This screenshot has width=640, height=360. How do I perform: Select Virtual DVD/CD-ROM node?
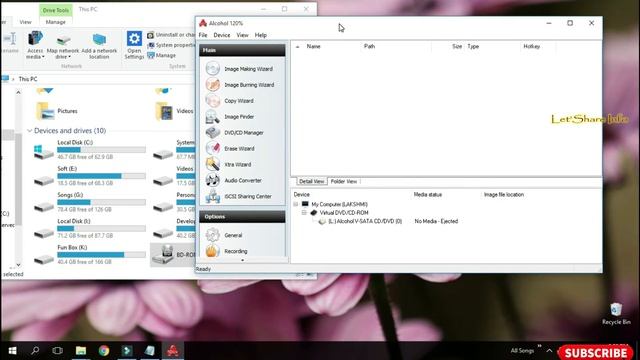coord(344,213)
